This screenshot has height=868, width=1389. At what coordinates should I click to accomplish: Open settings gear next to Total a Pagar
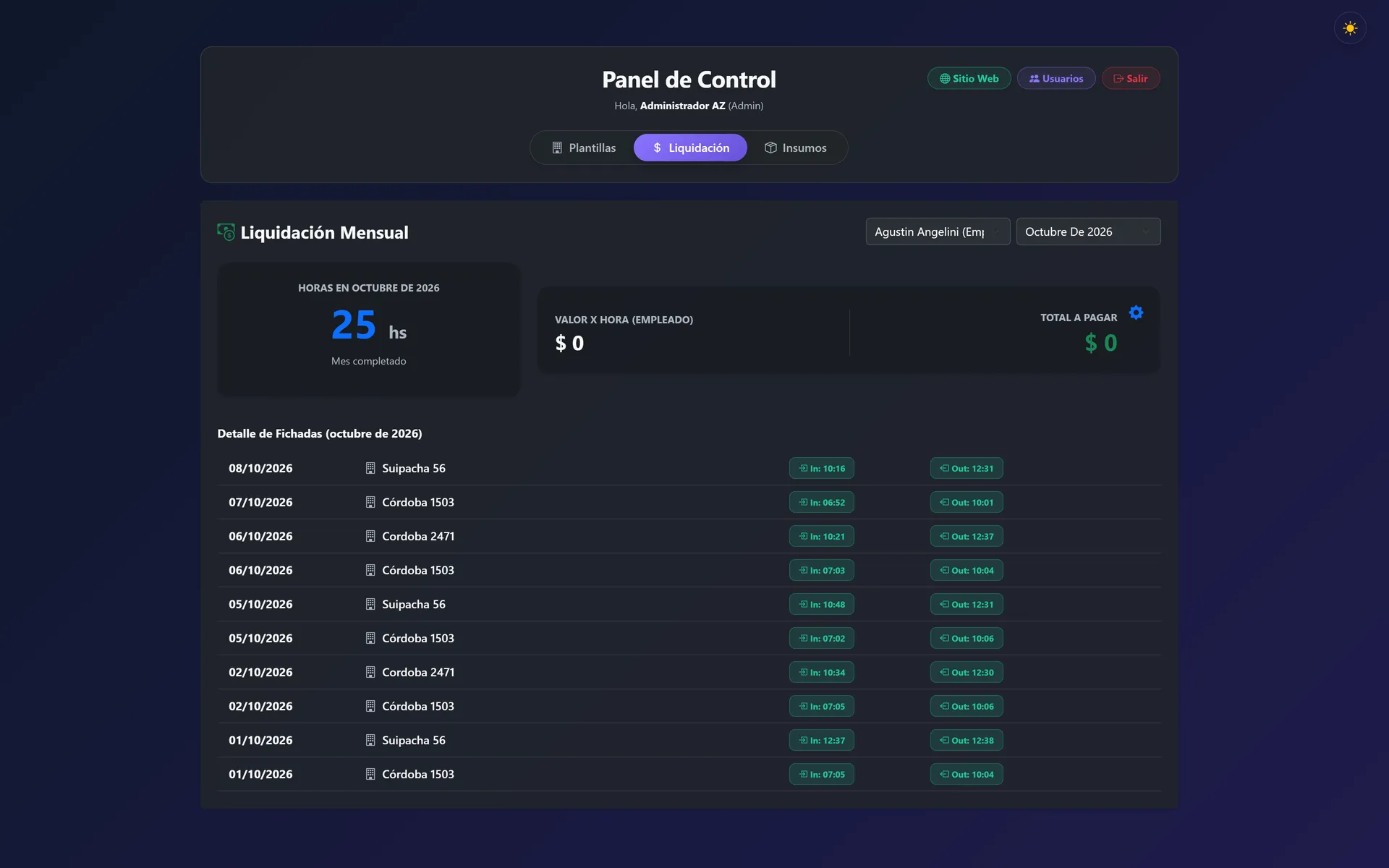1136,312
